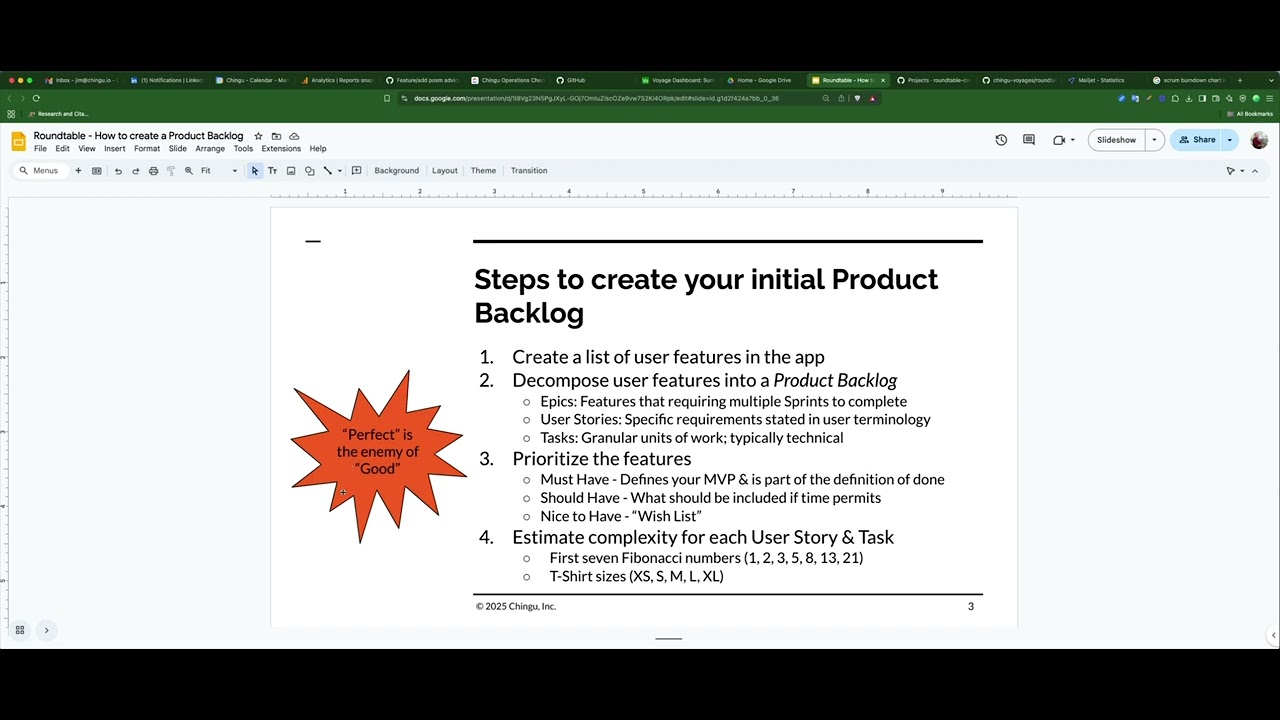Viewport: 1280px width, 720px height.
Task: Add a comment from toolbar
Action: point(356,171)
